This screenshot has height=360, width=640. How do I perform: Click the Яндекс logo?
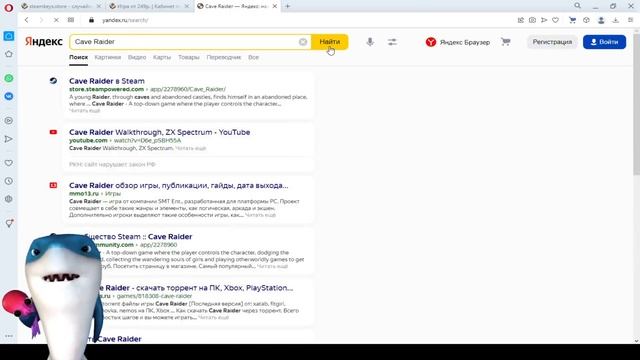click(44, 42)
